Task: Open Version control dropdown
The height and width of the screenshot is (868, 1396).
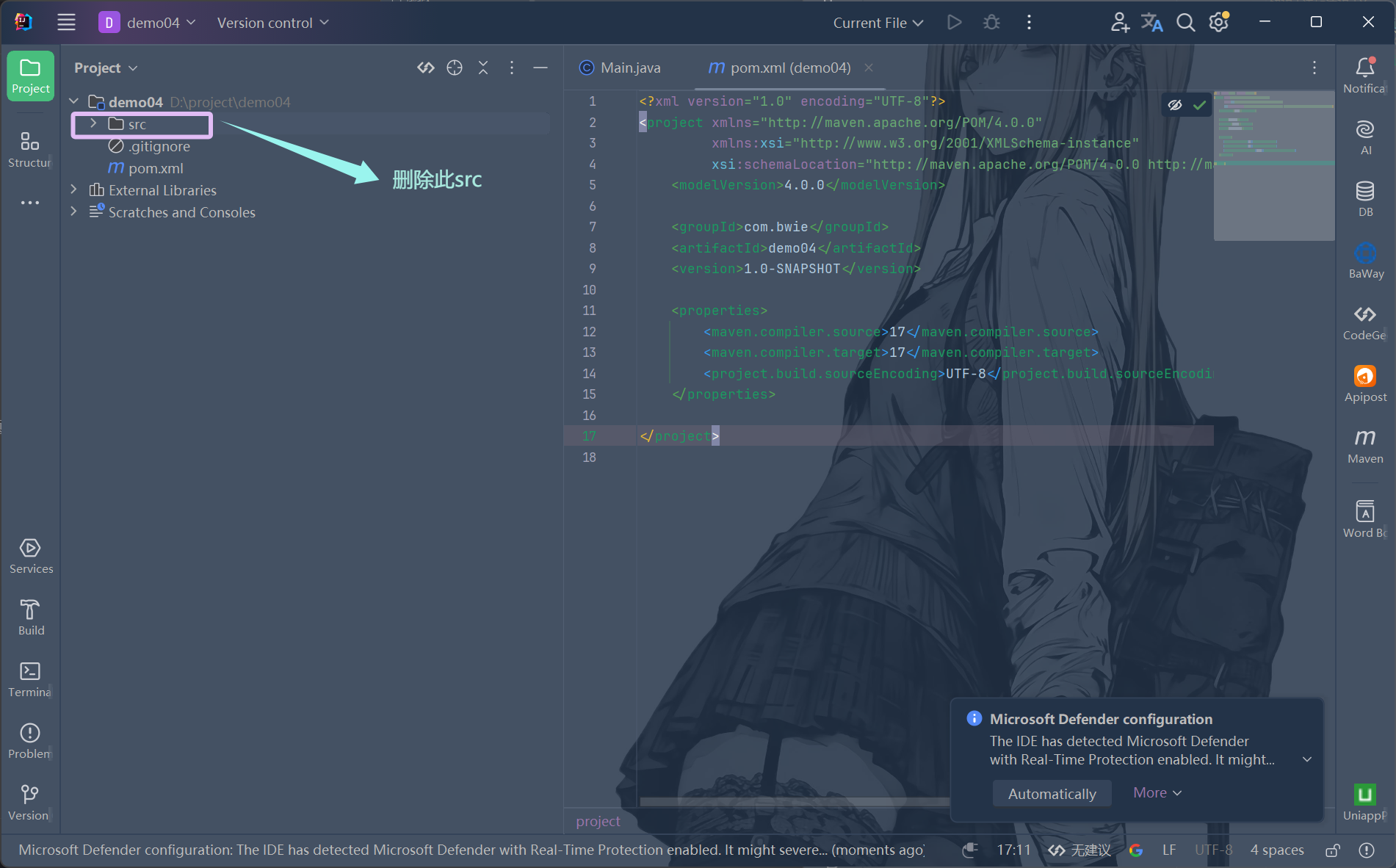Action: 272,23
